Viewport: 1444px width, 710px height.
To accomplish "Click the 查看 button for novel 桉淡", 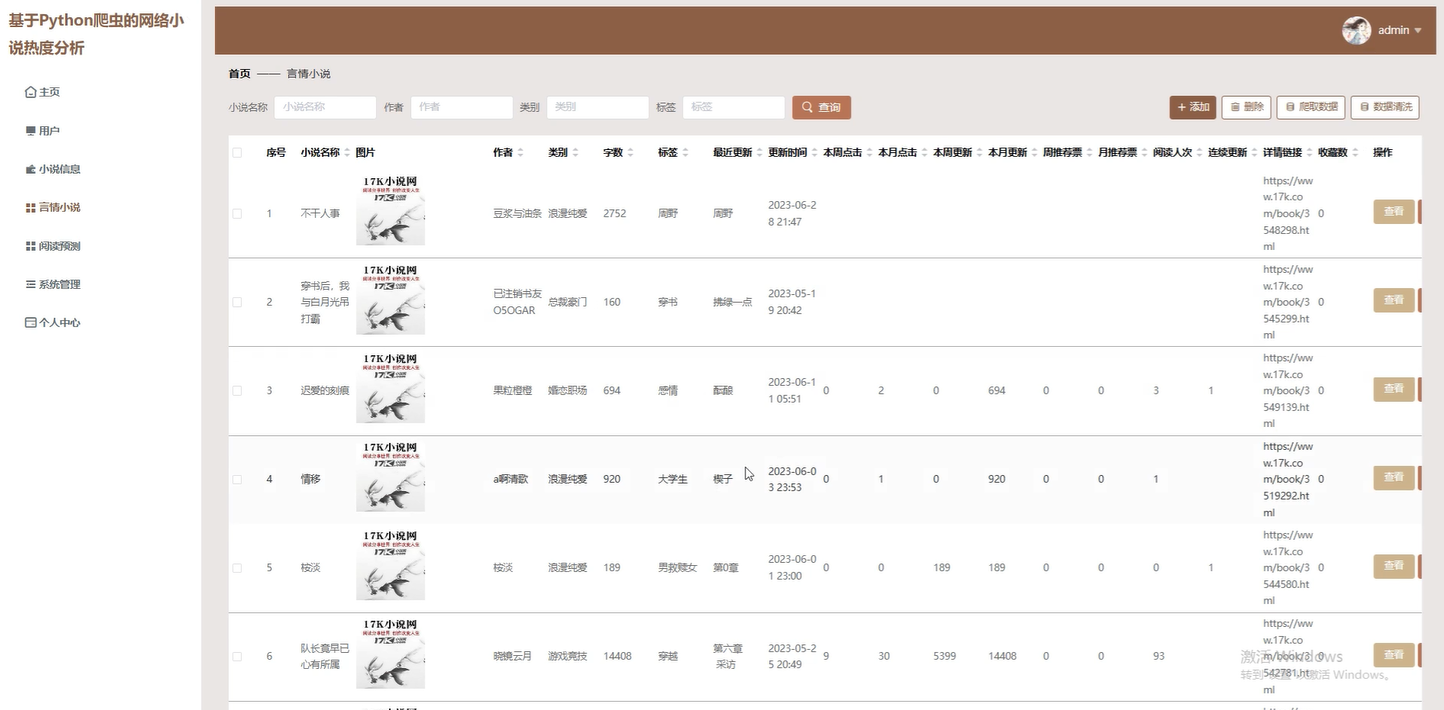I will (1394, 566).
